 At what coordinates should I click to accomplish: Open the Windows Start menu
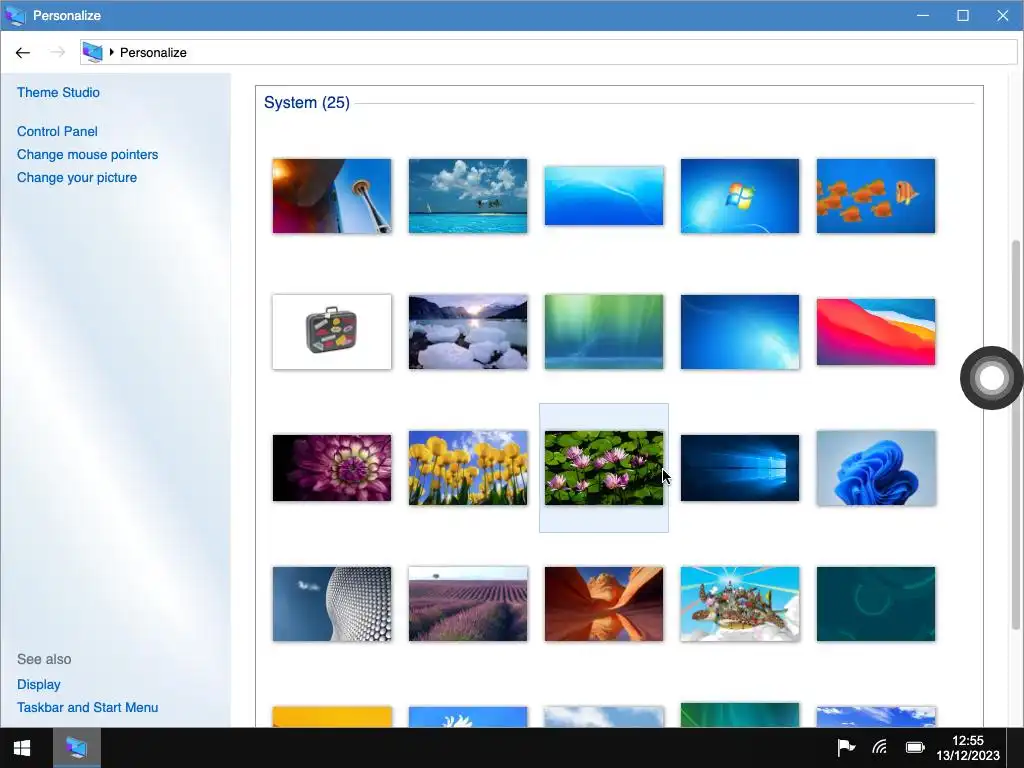[x=22, y=748]
